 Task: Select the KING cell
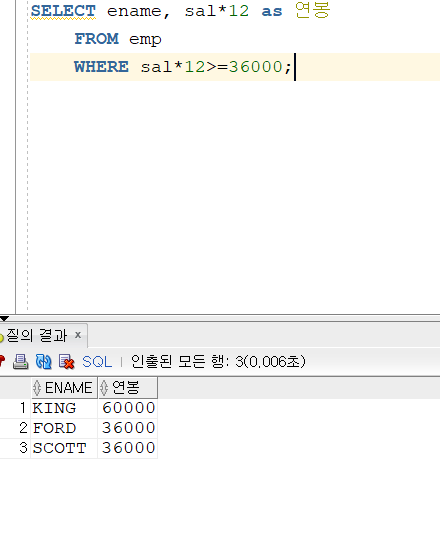tap(64, 408)
